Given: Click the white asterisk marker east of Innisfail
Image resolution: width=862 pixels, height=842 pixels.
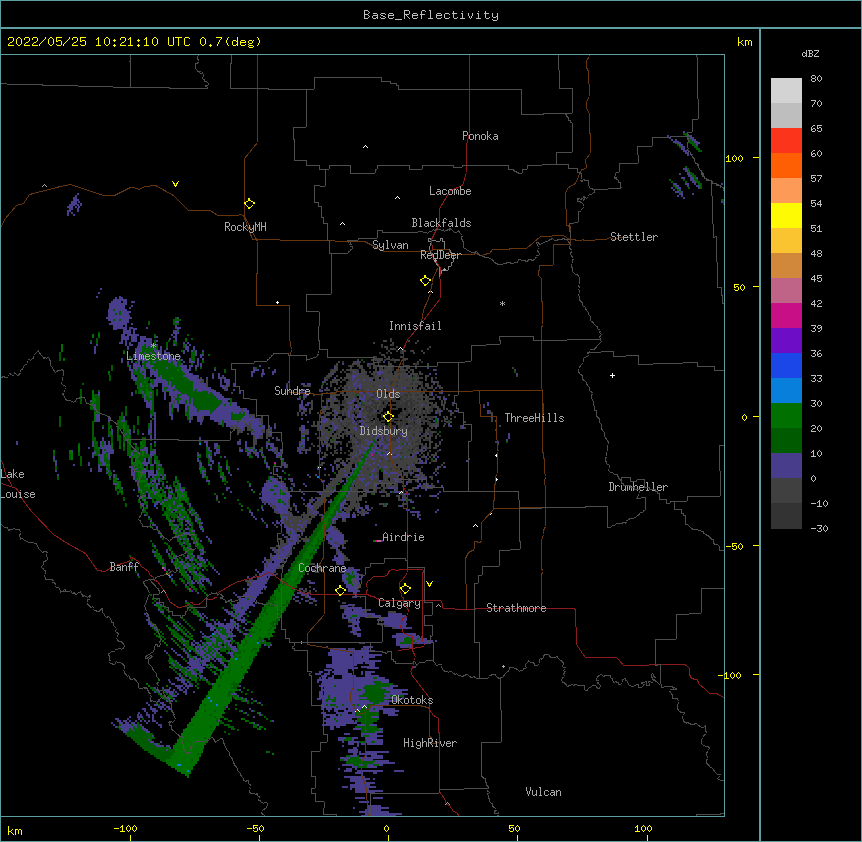Looking at the screenshot, I should coord(502,303).
